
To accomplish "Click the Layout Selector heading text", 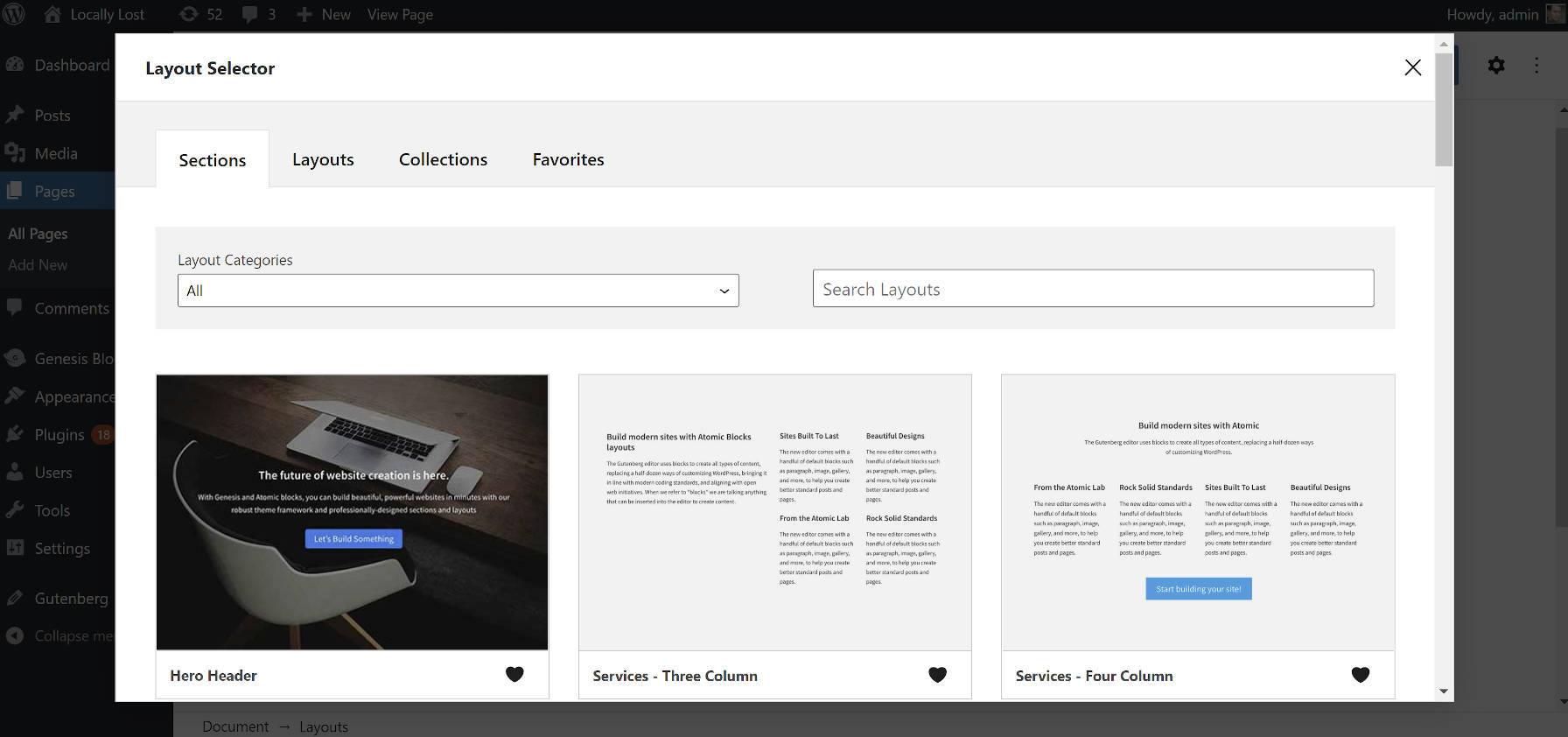I will click(210, 68).
